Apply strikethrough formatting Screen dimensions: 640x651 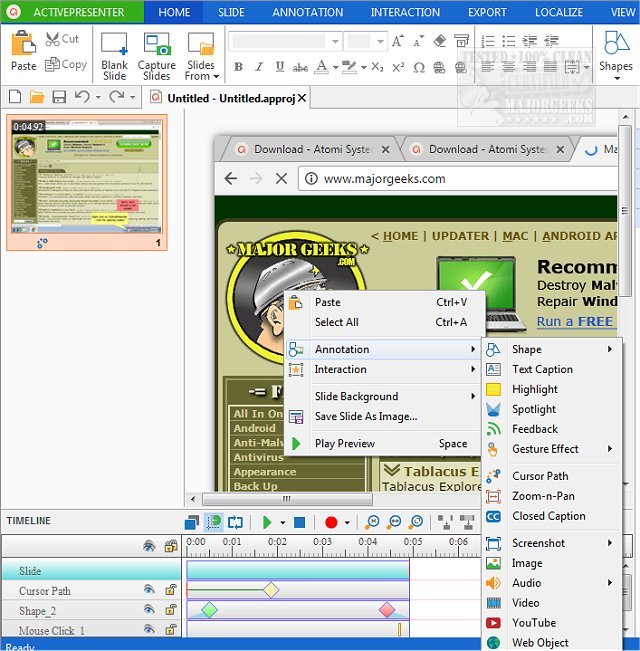[x=300, y=67]
